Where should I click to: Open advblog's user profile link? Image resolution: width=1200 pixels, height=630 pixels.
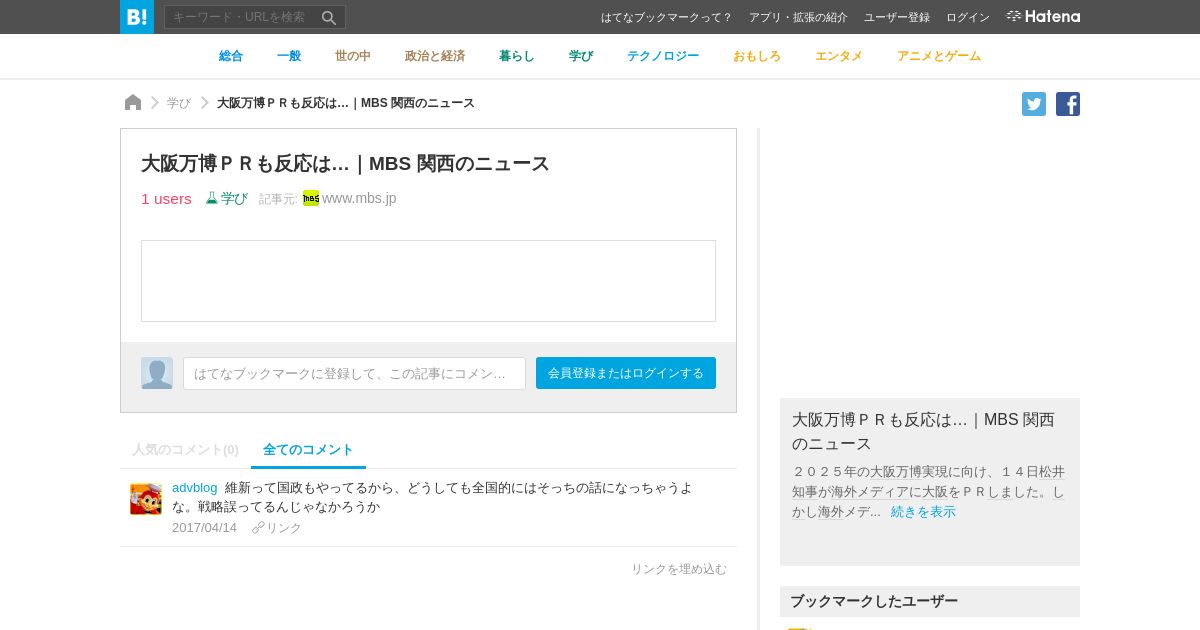(194, 488)
